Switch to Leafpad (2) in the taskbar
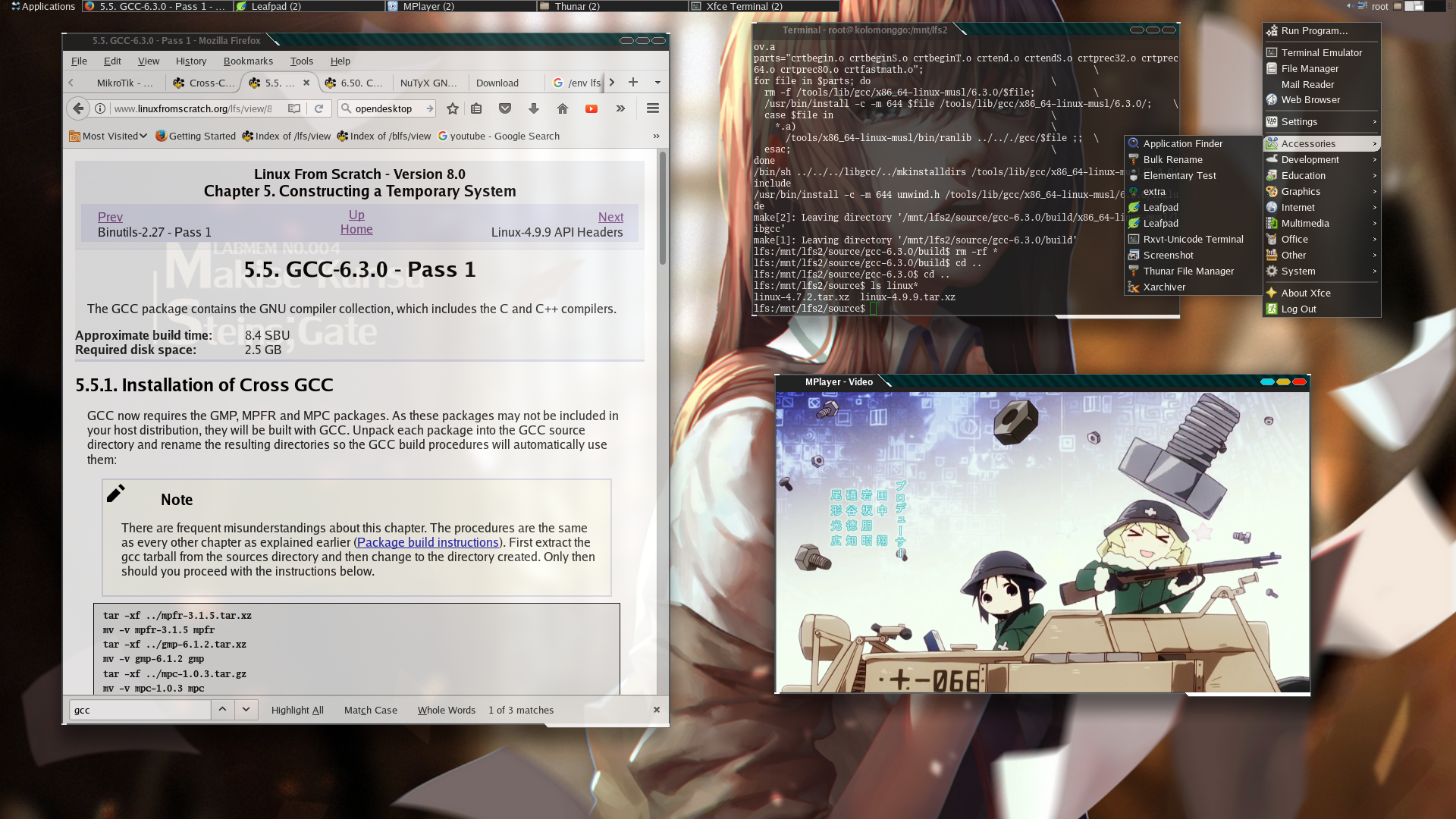The width and height of the screenshot is (1456, 819). [x=309, y=6]
